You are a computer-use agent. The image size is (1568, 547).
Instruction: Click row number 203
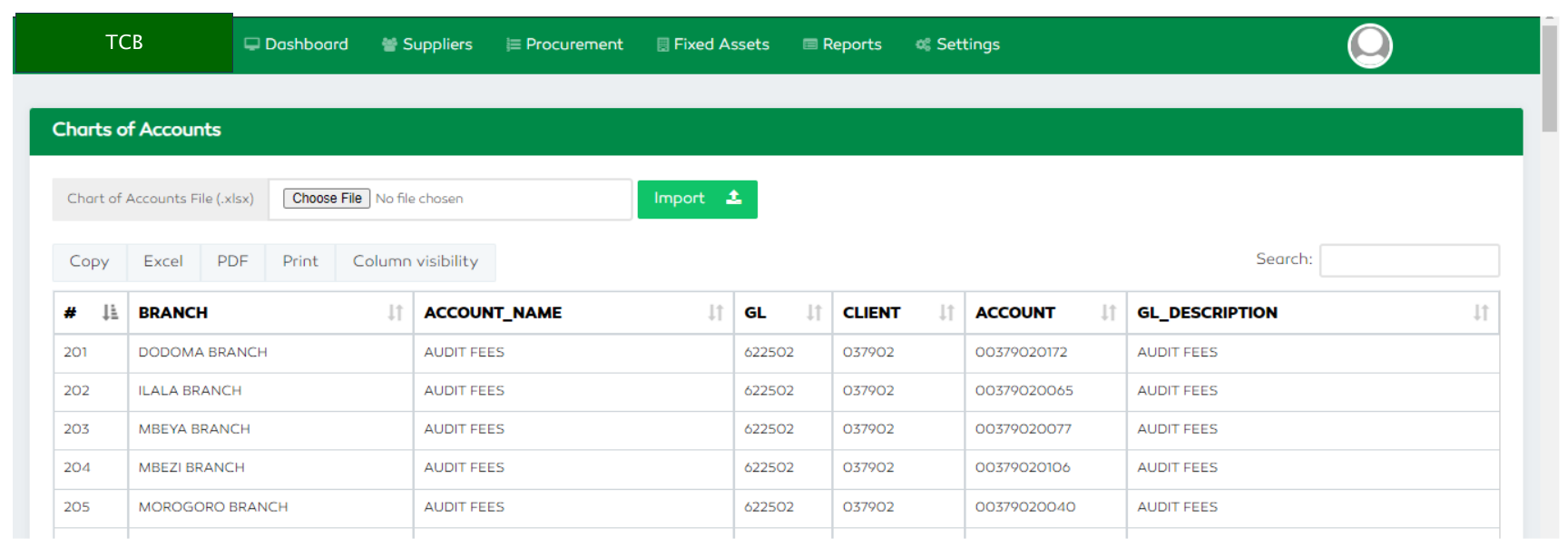tap(76, 429)
